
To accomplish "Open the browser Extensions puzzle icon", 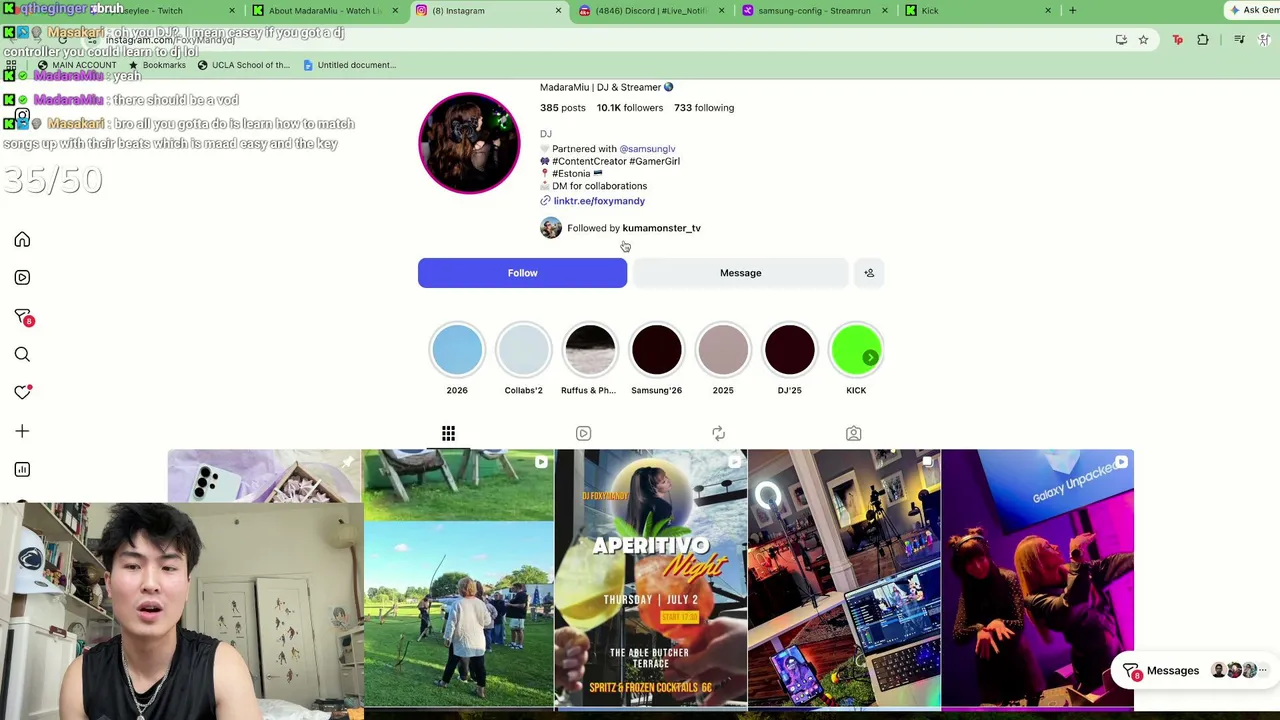I will (x=1203, y=40).
